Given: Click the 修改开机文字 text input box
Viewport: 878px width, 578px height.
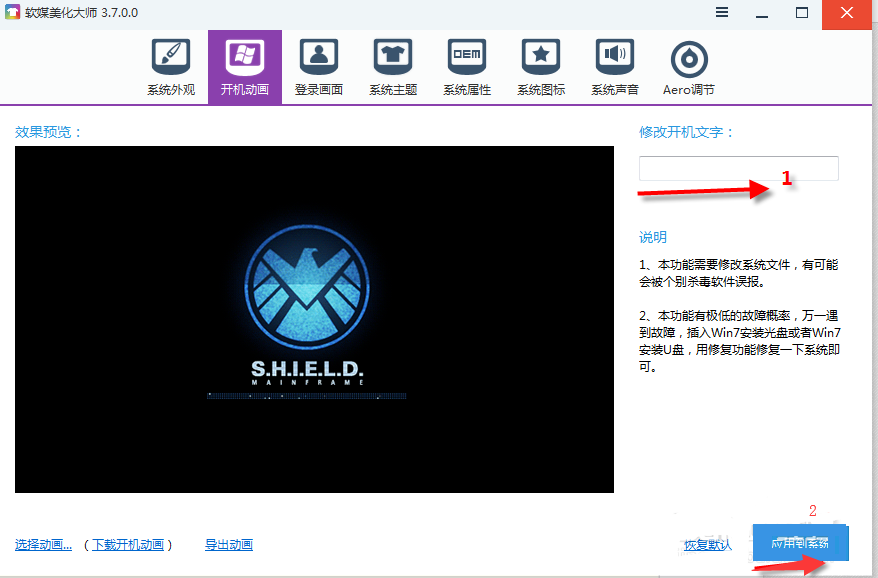Looking at the screenshot, I should tap(738, 169).
